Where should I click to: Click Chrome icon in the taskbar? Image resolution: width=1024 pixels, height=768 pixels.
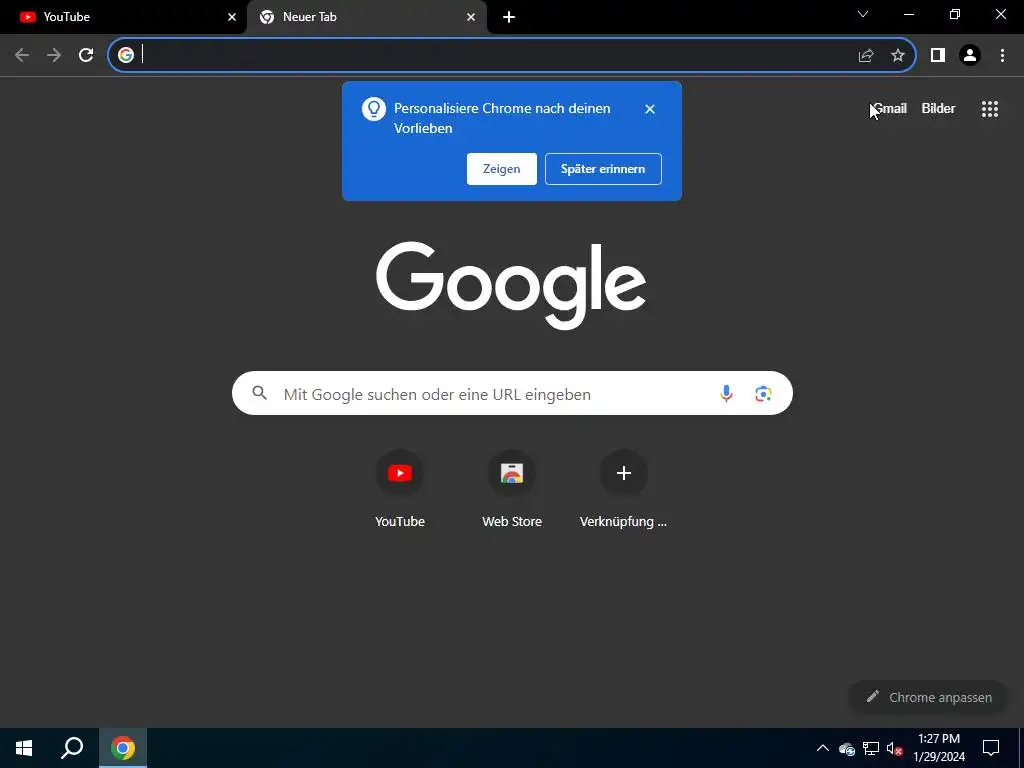[x=123, y=748]
